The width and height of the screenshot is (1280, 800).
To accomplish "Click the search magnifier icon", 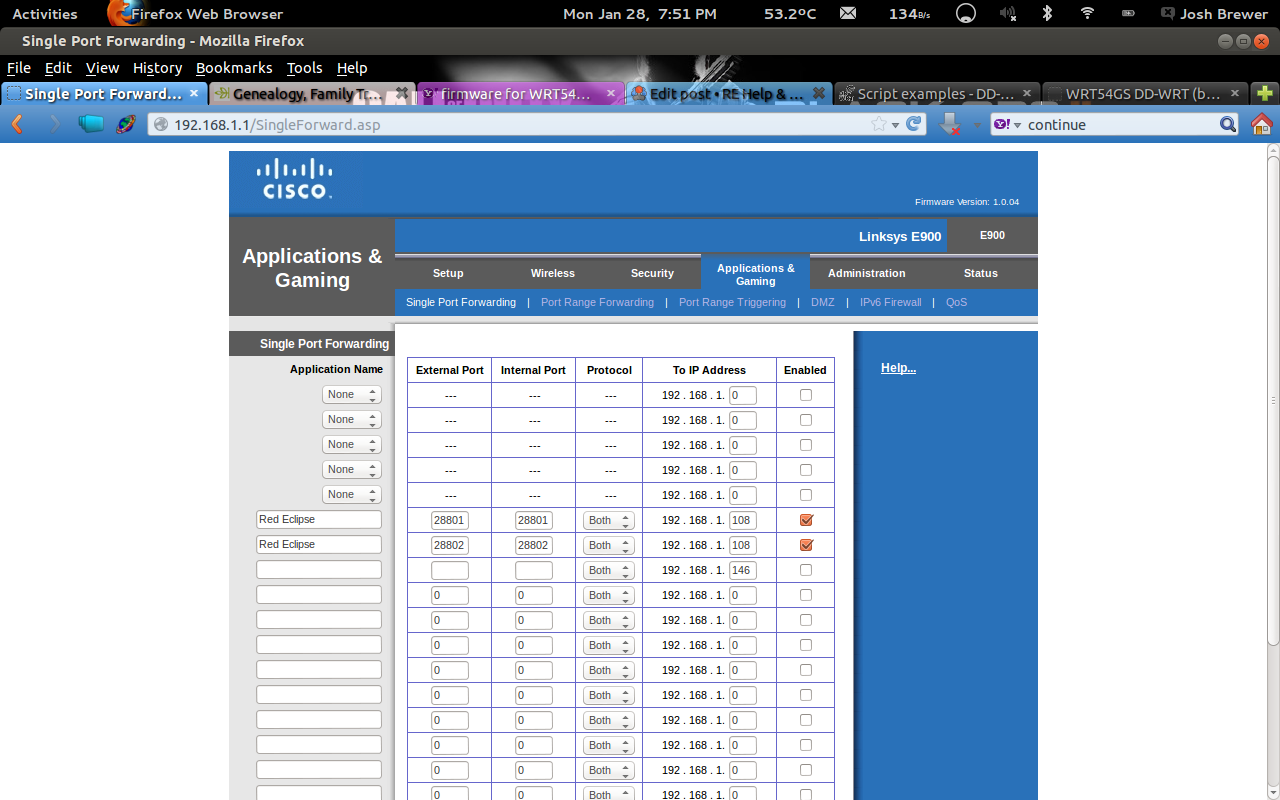I will click(1228, 124).
